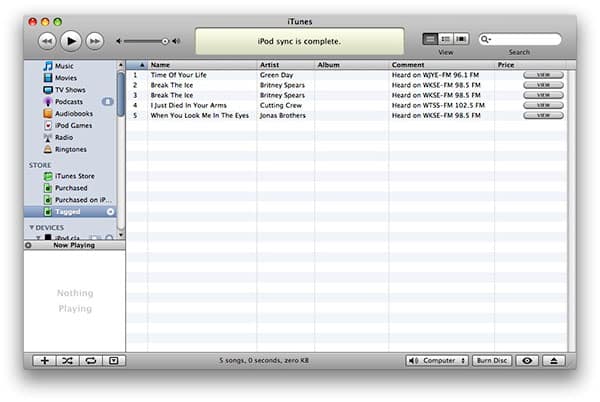This screenshot has height=402, width=600.
Task: Click artist Jonas Brothers
Action: (x=282, y=116)
